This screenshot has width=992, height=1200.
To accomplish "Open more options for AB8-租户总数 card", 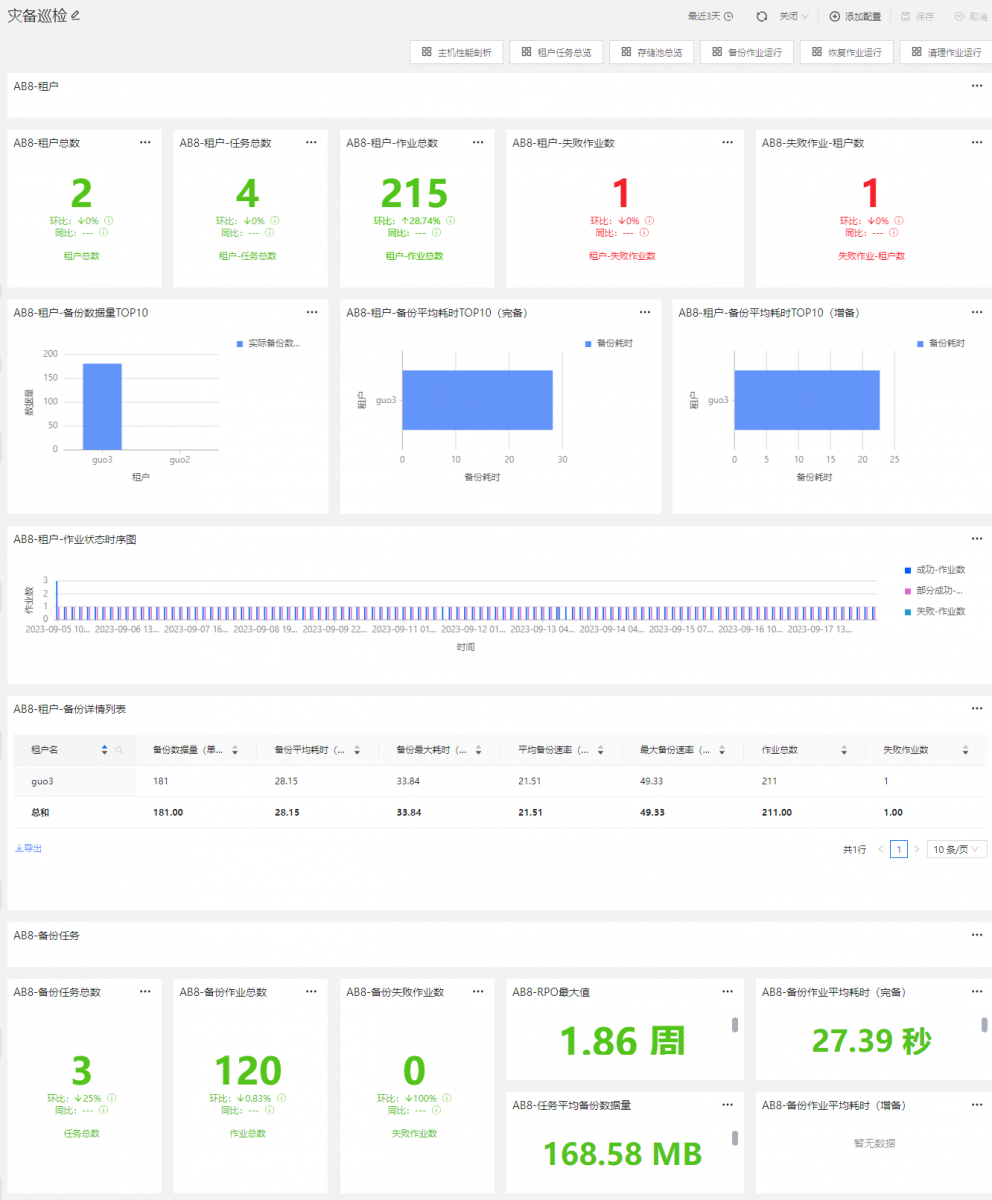I will (x=145, y=143).
